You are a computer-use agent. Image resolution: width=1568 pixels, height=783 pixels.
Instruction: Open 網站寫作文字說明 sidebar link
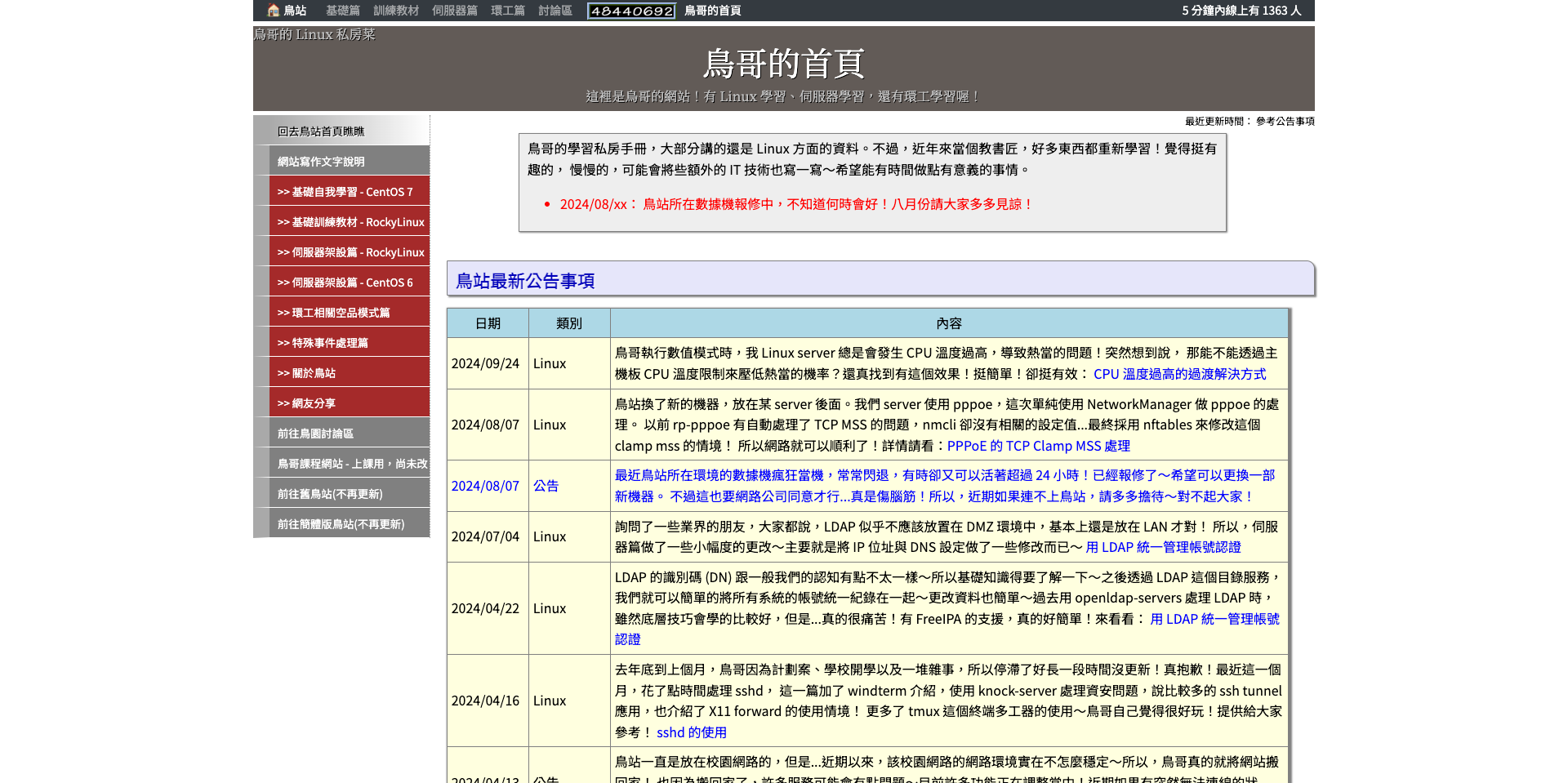click(x=320, y=162)
